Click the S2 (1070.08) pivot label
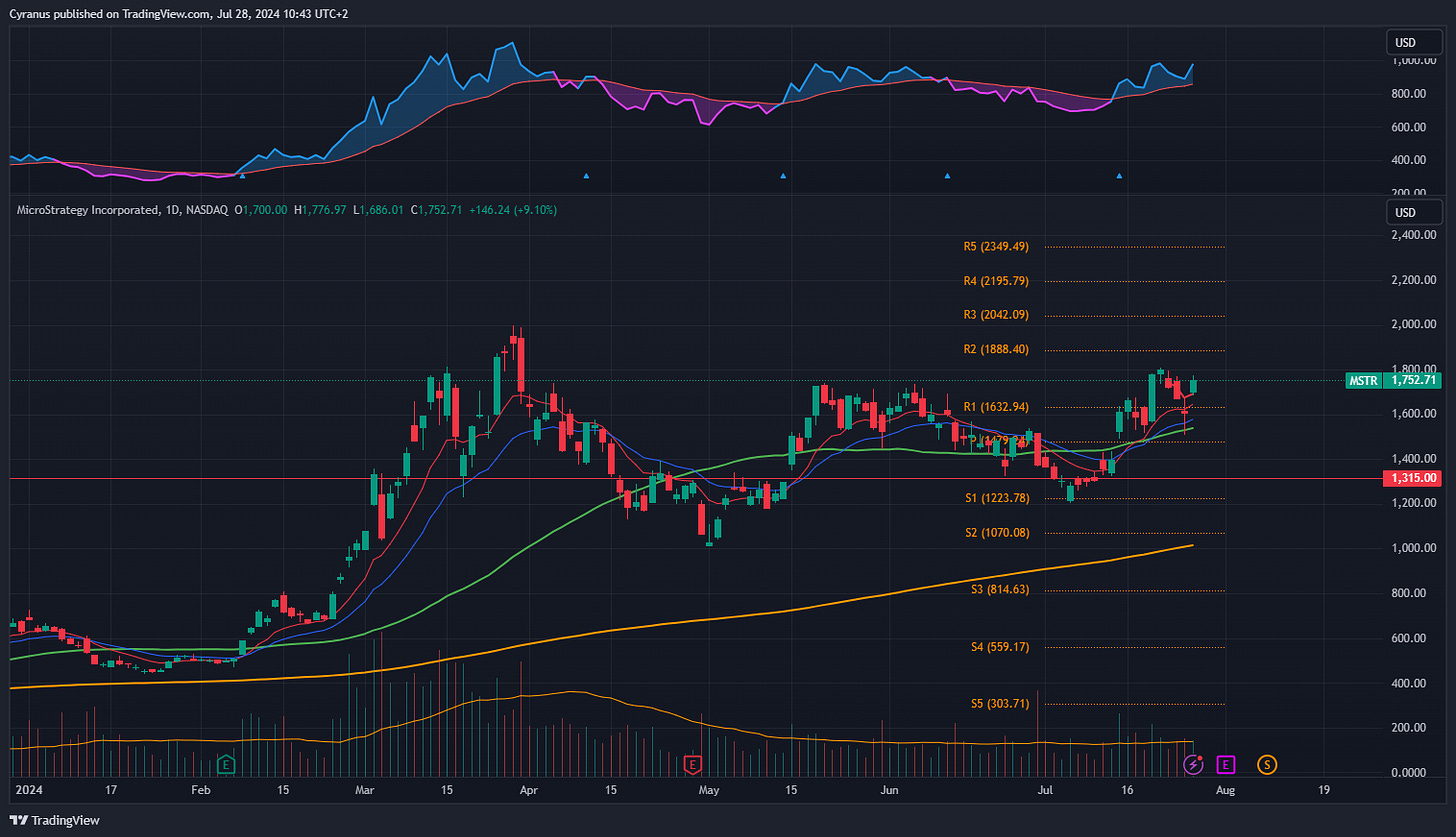The image size is (1456, 837). (x=997, y=533)
